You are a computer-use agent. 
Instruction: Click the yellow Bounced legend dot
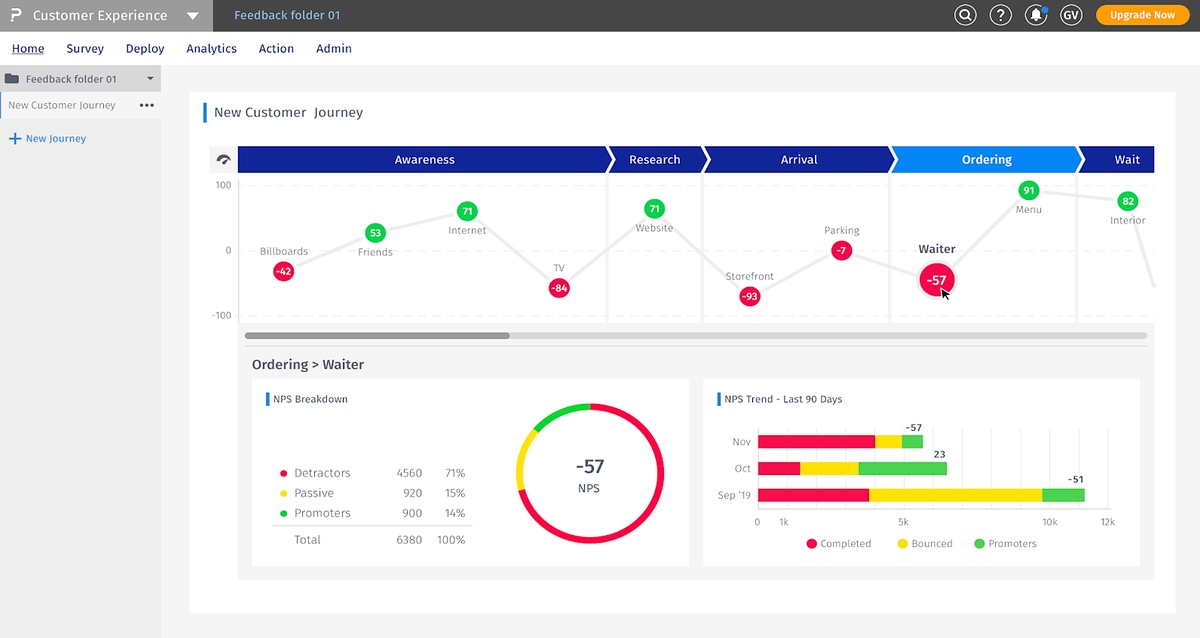point(902,544)
